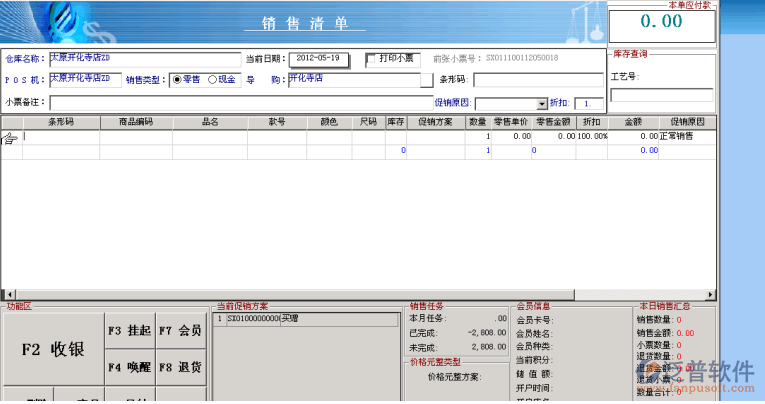Click the right arrow of horizontal scrollbar
Image resolution: width=765 pixels, height=404 pixels.
tap(711, 295)
